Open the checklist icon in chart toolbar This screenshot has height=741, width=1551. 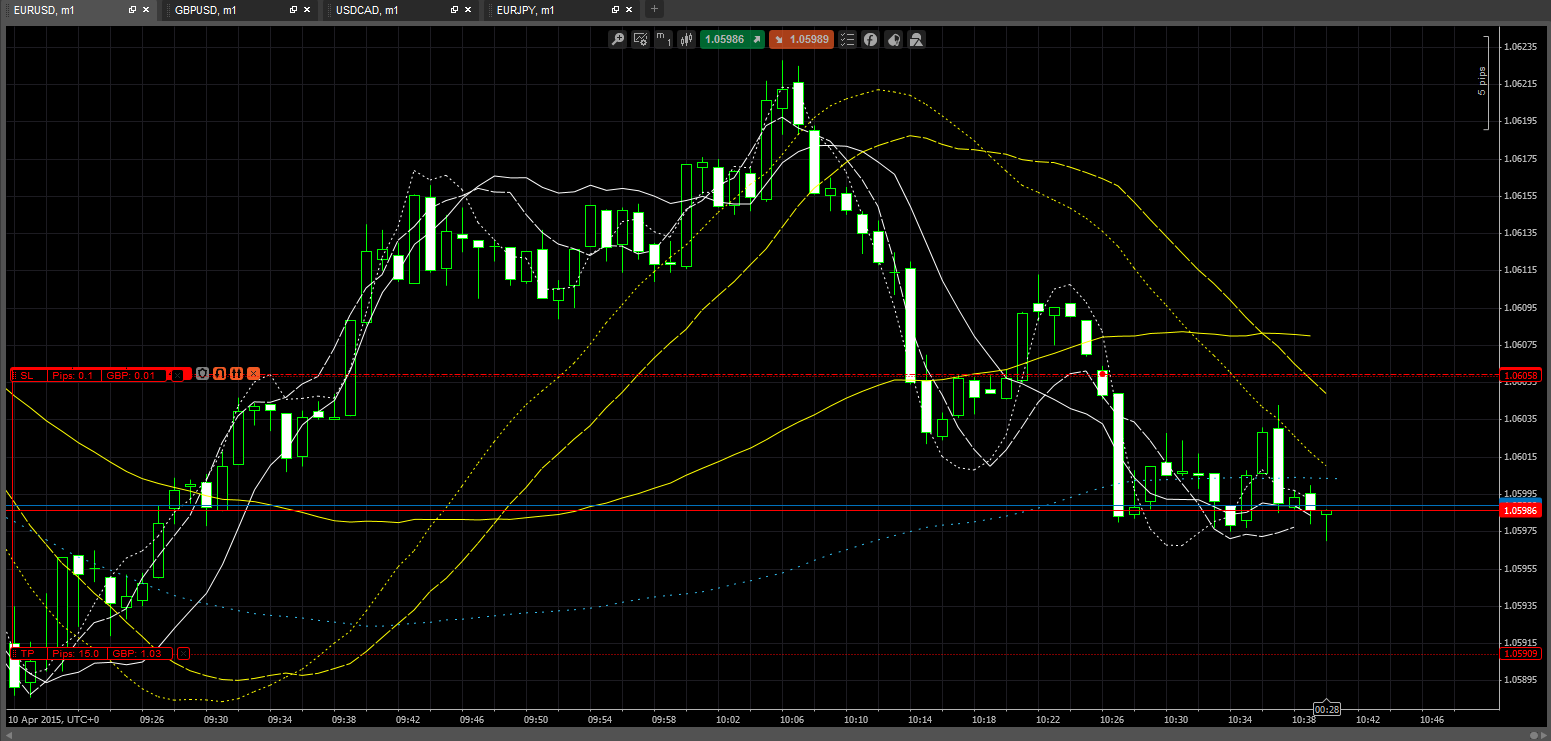(x=848, y=39)
